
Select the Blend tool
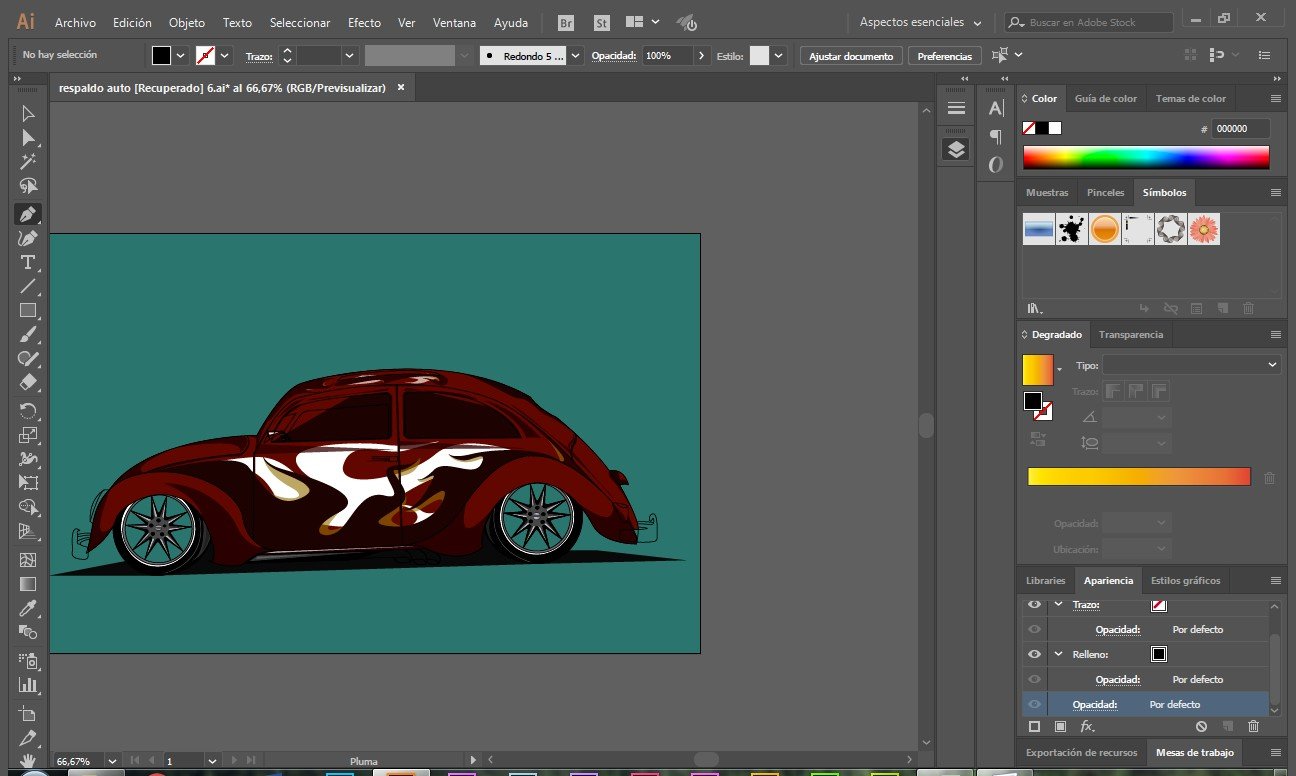(x=28, y=632)
